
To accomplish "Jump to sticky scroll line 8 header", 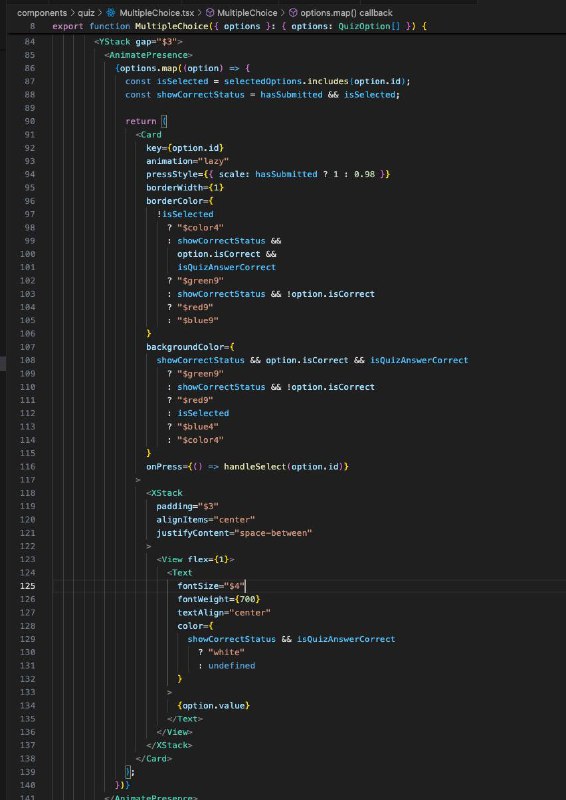I will pyautogui.click(x=239, y=26).
